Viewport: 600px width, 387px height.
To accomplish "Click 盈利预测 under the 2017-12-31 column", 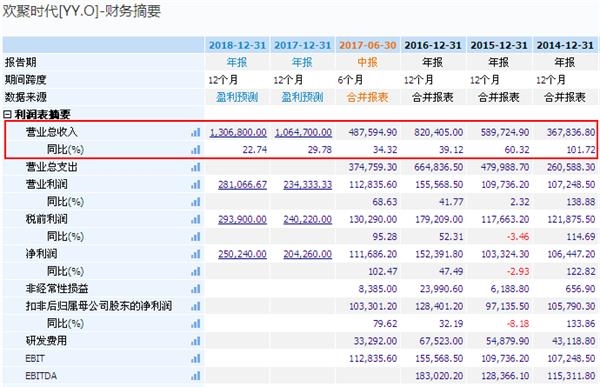I will [x=302, y=97].
